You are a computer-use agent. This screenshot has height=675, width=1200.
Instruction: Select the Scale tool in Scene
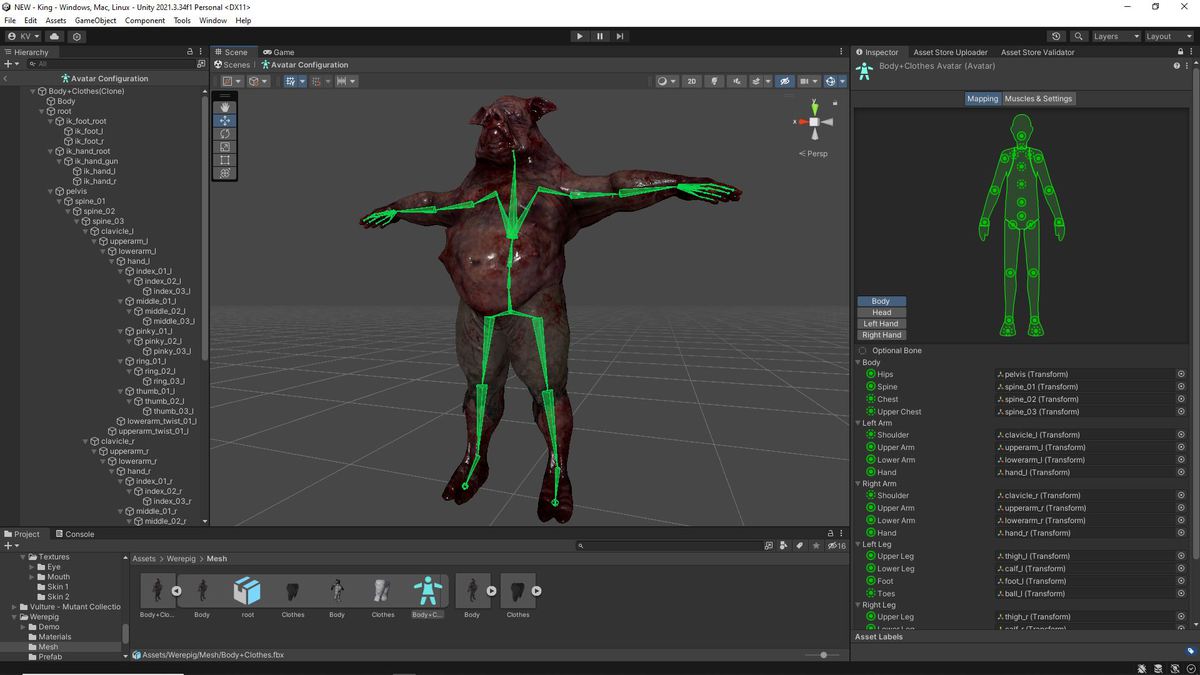coord(226,146)
